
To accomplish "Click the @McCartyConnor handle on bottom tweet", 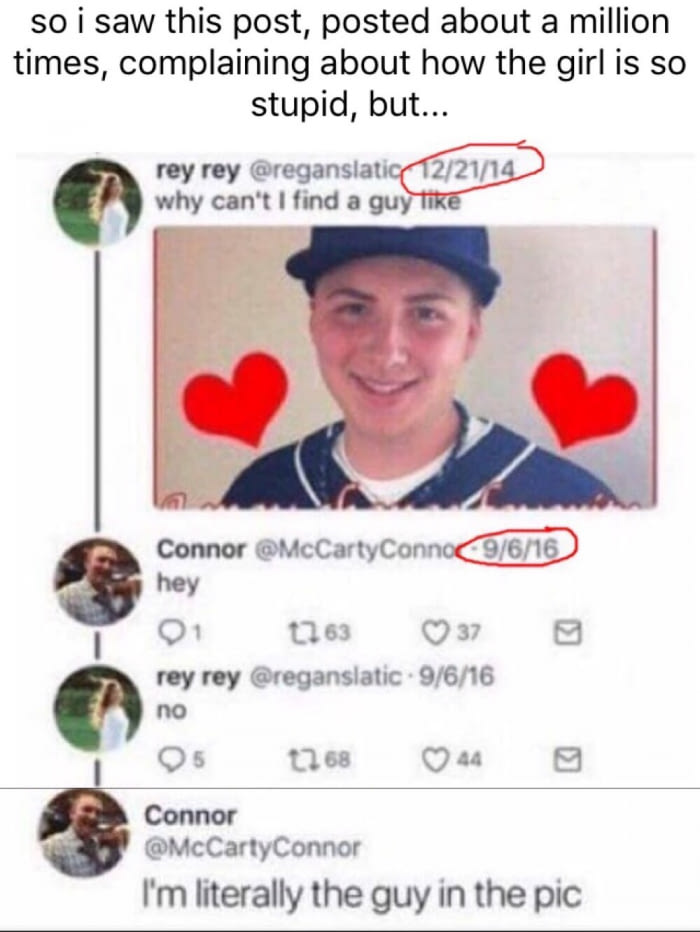I will pyautogui.click(x=253, y=848).
